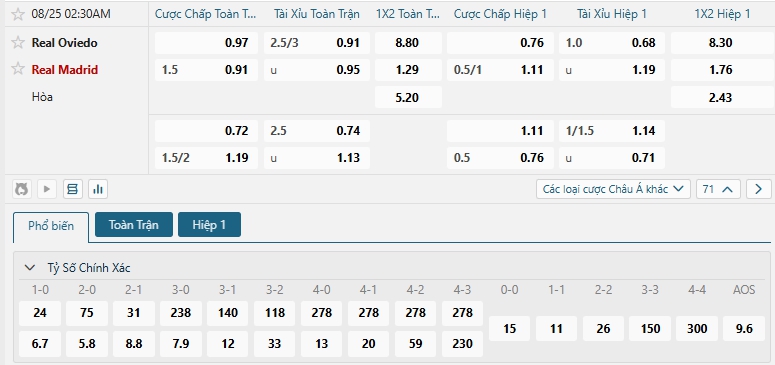The image size is (775, 365).
Task: Choose 0-0 correct score odds 15
Action: [x=509, y=329]
